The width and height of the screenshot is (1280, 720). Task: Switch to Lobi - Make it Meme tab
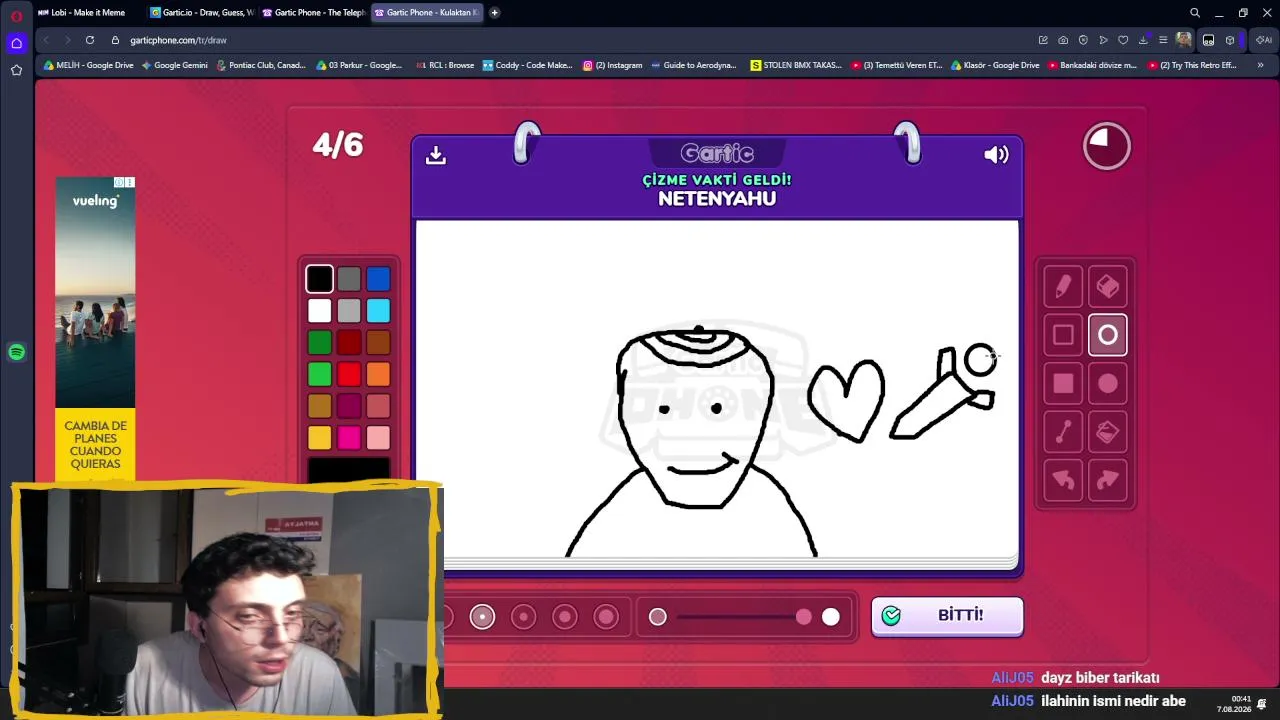[x=87, y=13]
